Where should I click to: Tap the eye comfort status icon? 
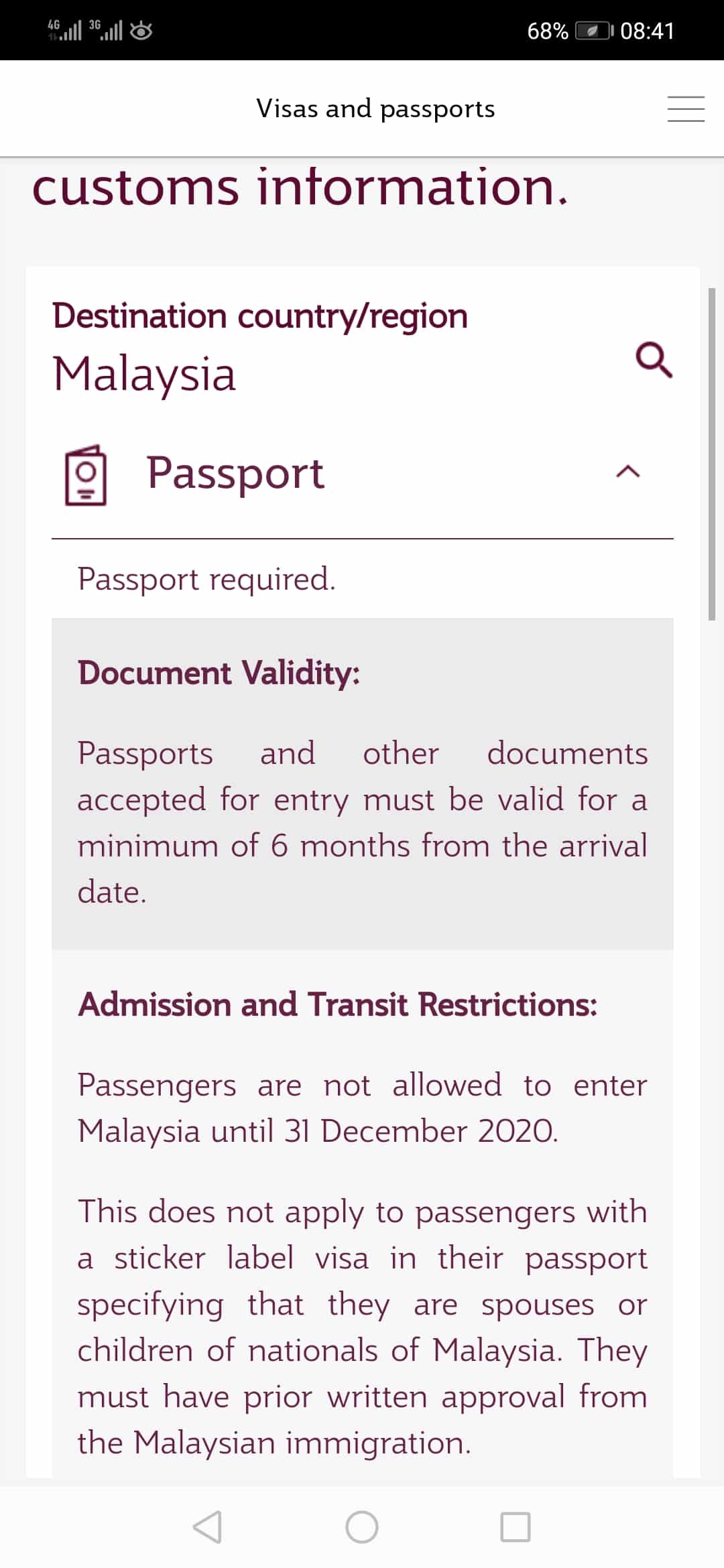141,31
